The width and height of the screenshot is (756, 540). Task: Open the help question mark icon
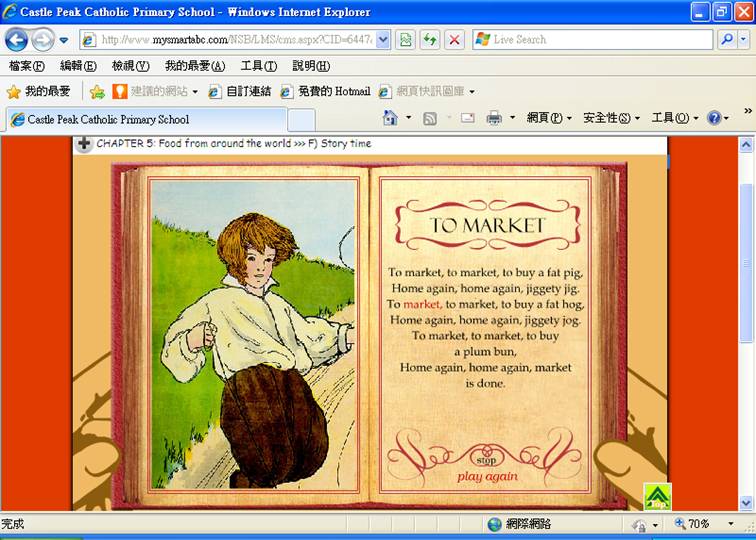[x=714, y=118]
